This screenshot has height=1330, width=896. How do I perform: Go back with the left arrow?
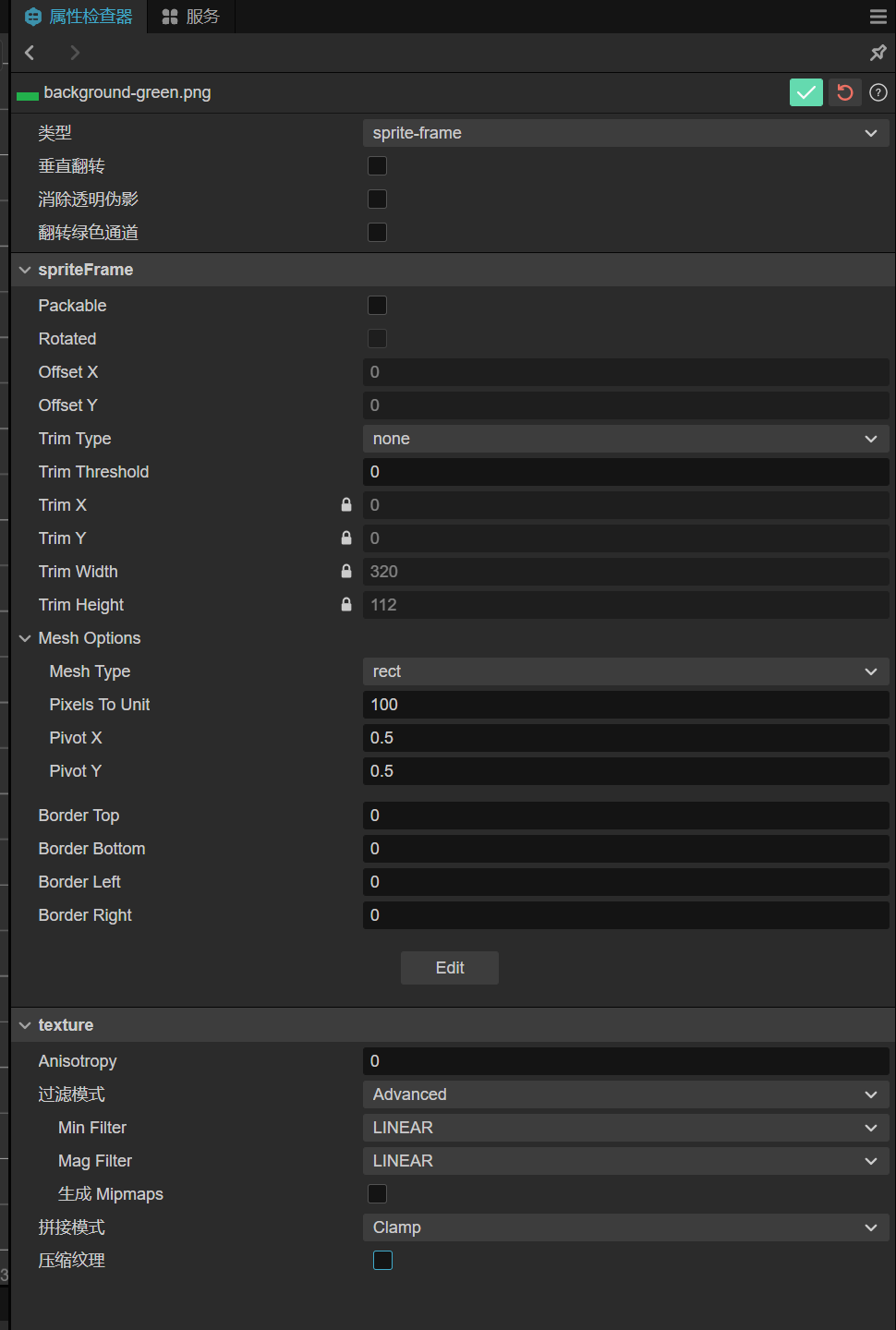click(x=30, y=53)
